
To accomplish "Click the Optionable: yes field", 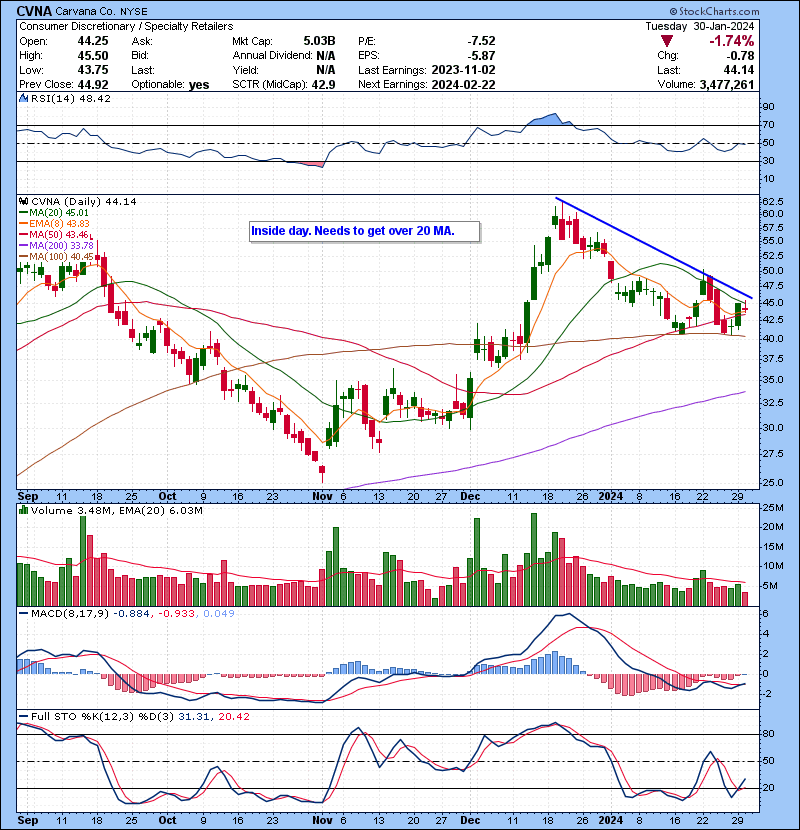I will [x=170, y=85].
